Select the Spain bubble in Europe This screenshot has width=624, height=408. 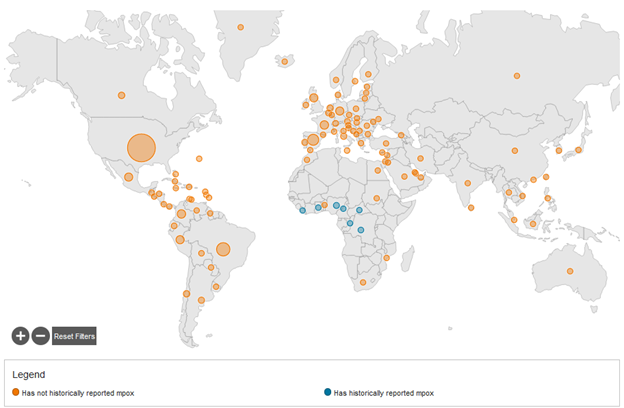(313, 140)
